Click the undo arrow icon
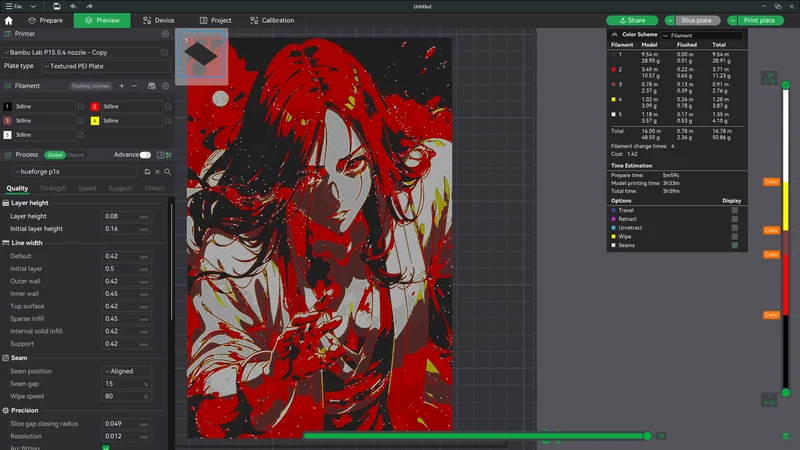 (73, 6)
